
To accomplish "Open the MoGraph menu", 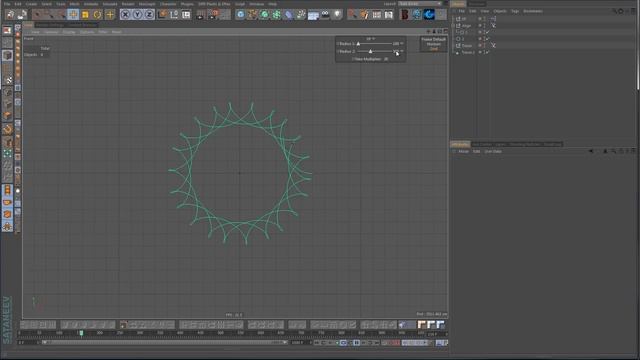I will [x=147, y=4].
